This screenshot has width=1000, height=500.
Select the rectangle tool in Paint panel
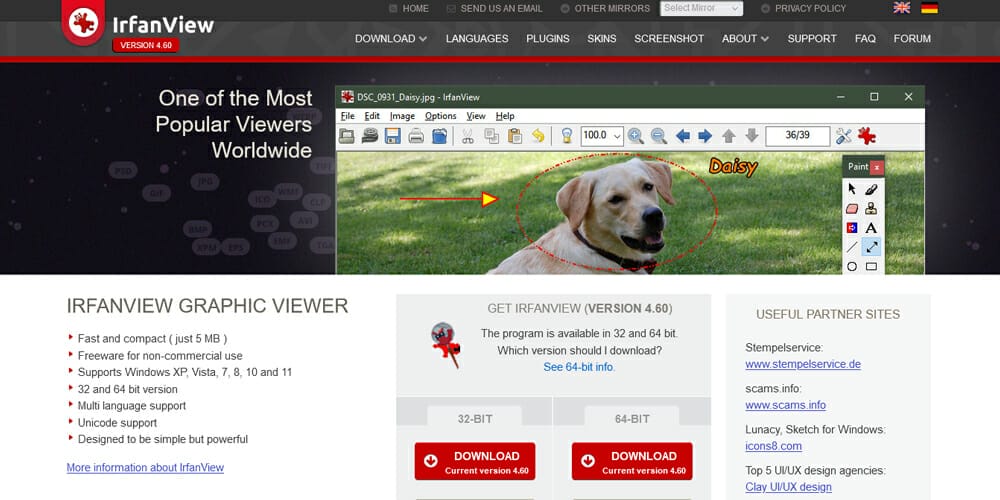871,267
